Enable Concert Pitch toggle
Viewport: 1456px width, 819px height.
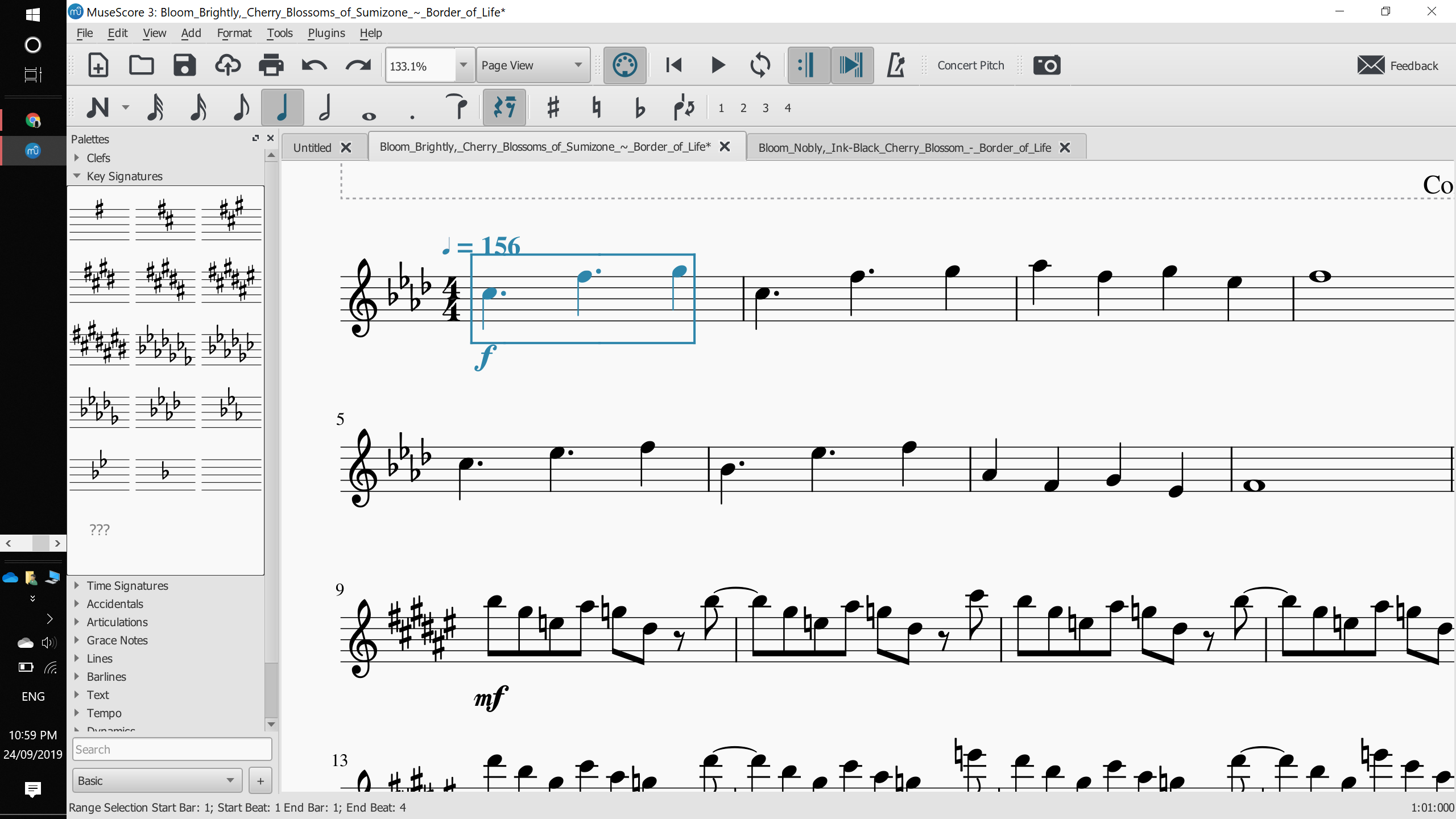click(x=969, y=65)
